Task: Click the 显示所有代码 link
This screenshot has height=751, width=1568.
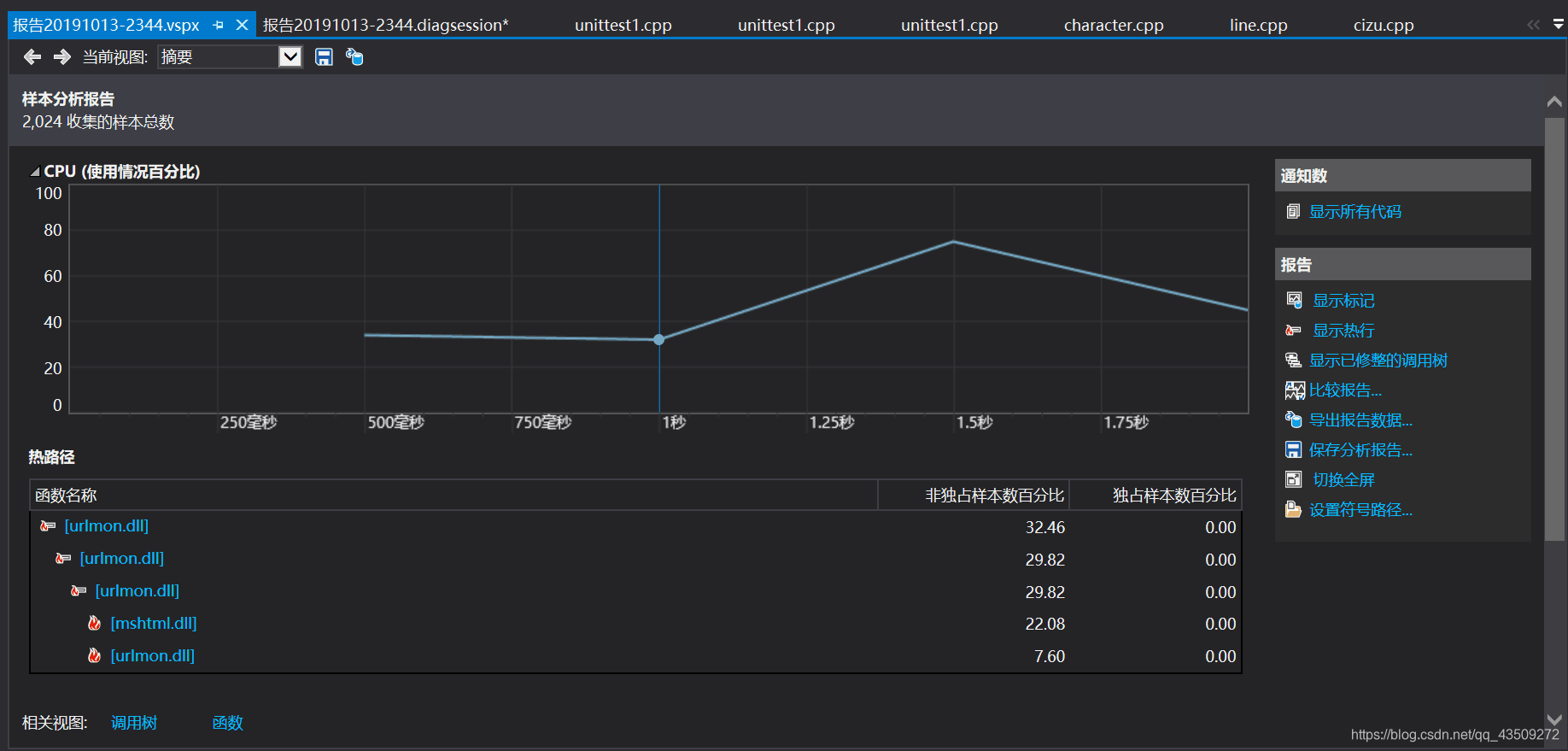Action: pyautogui.click(x=1355, y=211)
